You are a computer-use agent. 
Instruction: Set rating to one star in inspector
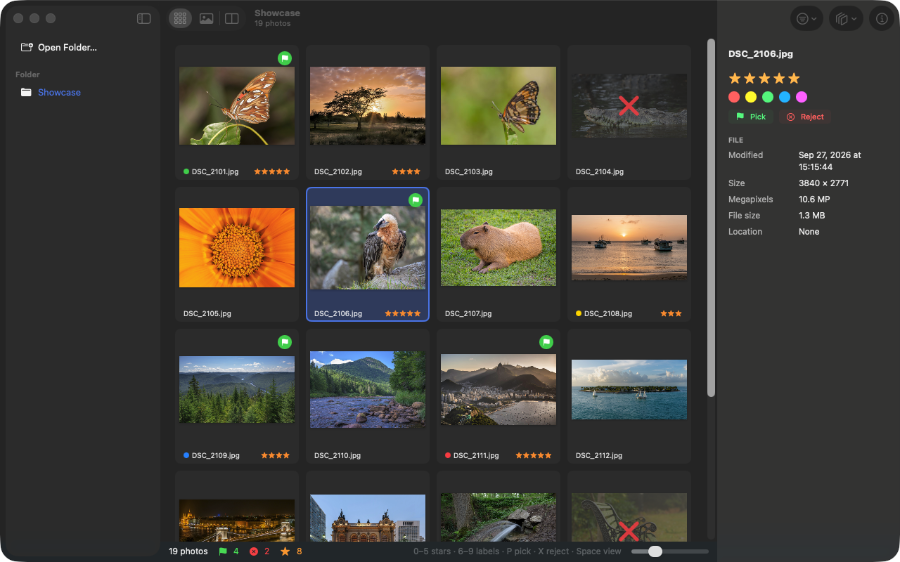(735, 78)
